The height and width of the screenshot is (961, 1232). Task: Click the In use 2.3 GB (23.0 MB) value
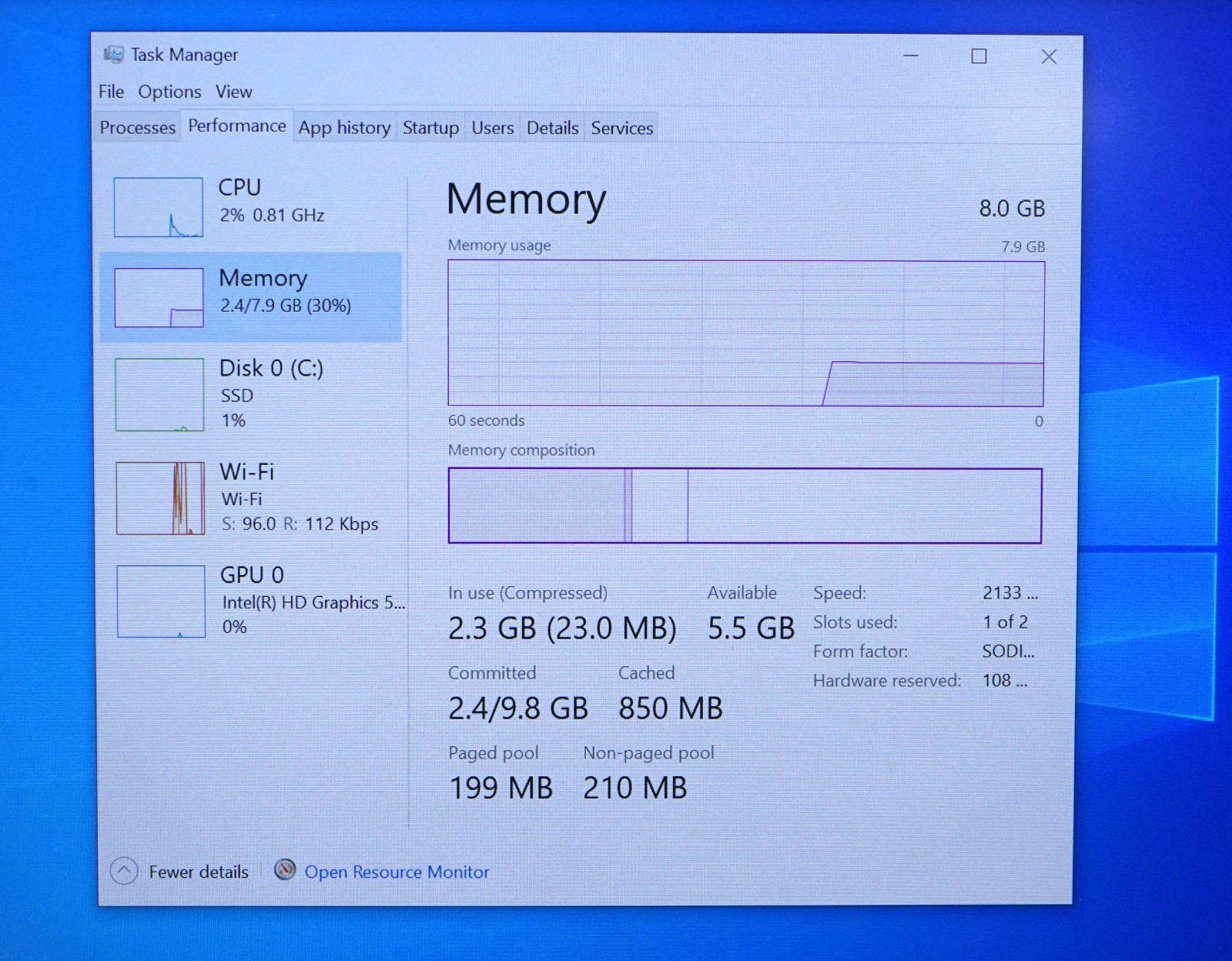click(x=562, y=628)
